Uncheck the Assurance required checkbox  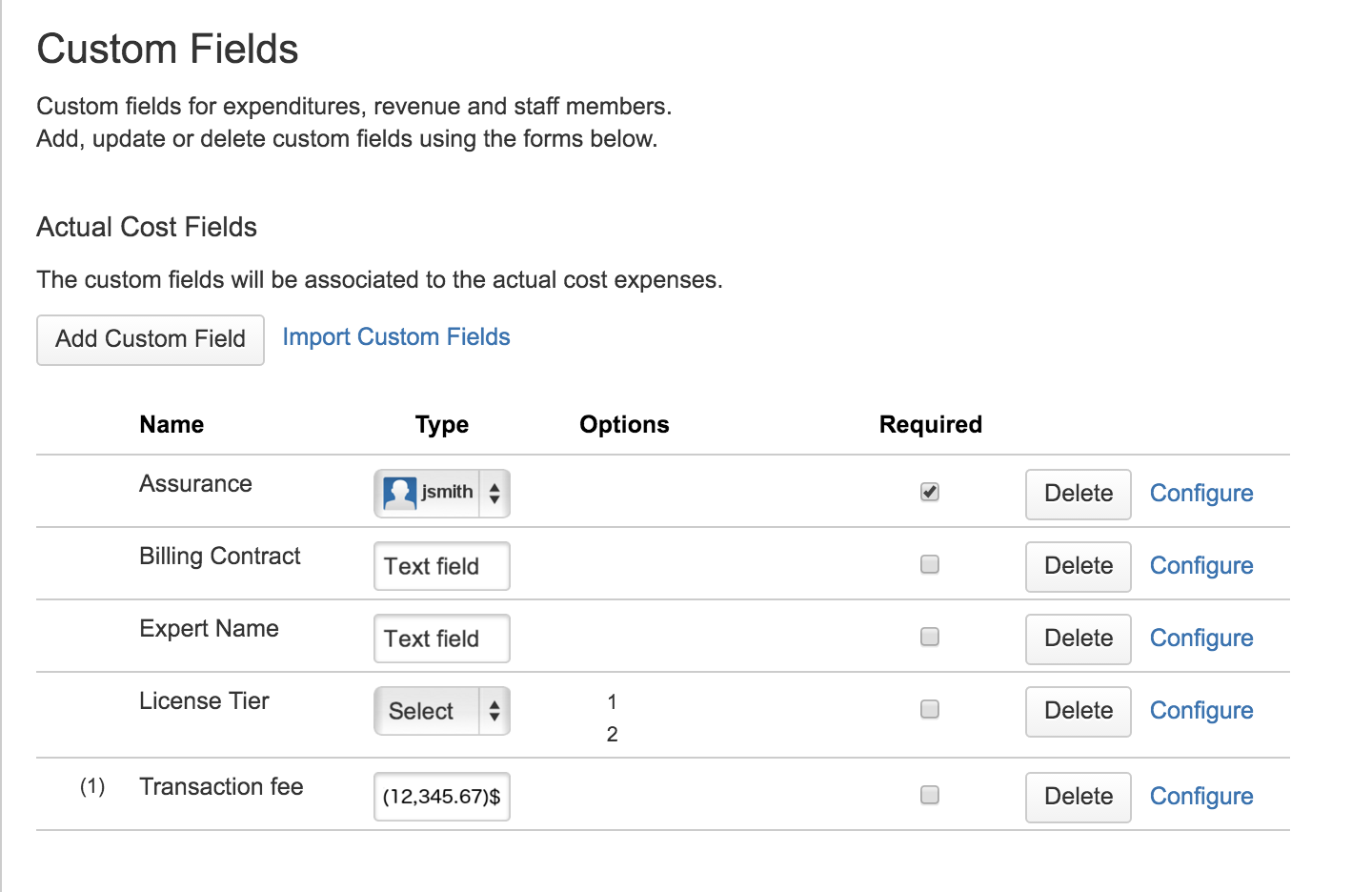[x=930, y=492]
